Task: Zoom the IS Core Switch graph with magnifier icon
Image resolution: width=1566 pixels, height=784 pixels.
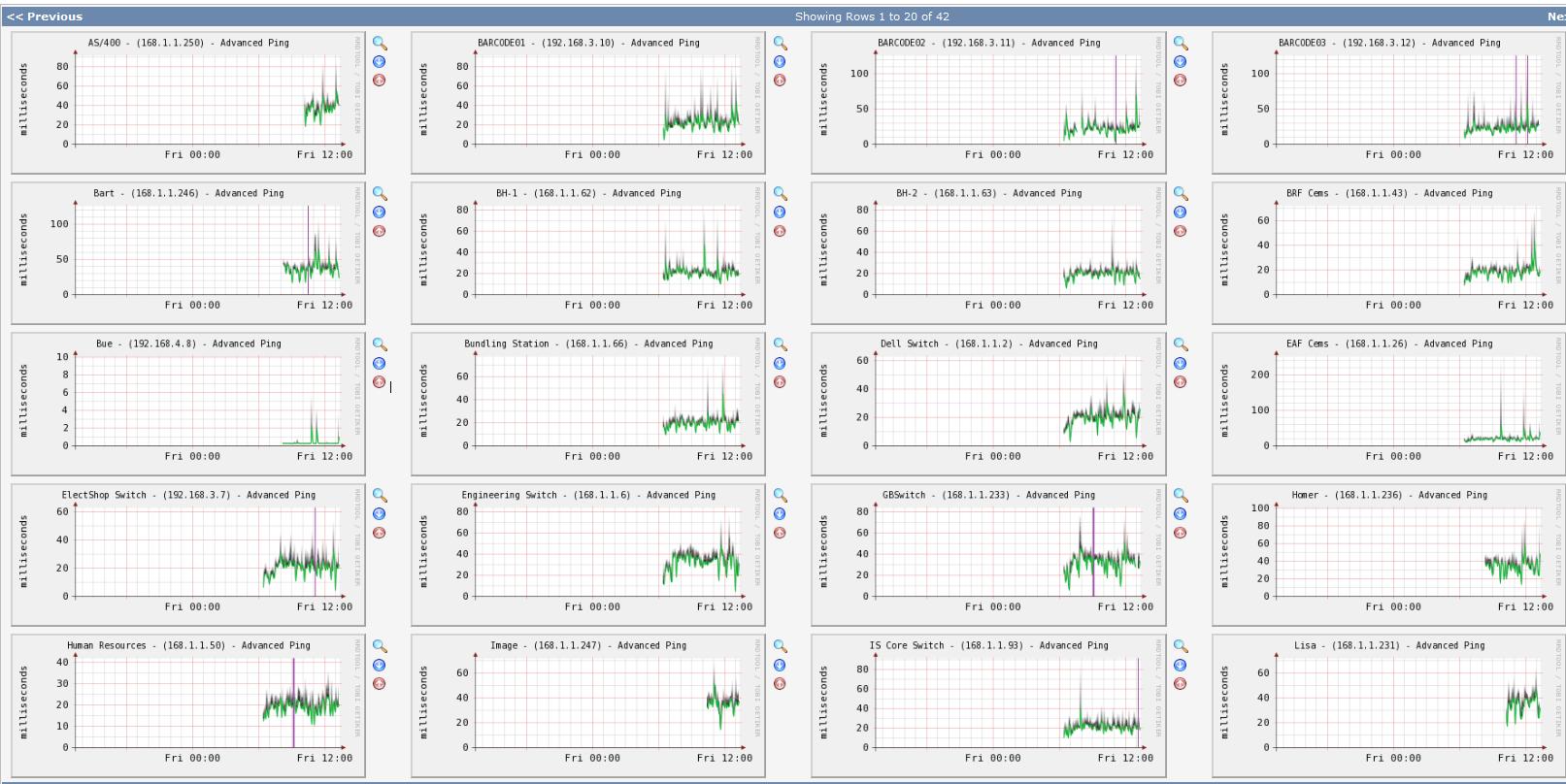Action: (1181, 647)
